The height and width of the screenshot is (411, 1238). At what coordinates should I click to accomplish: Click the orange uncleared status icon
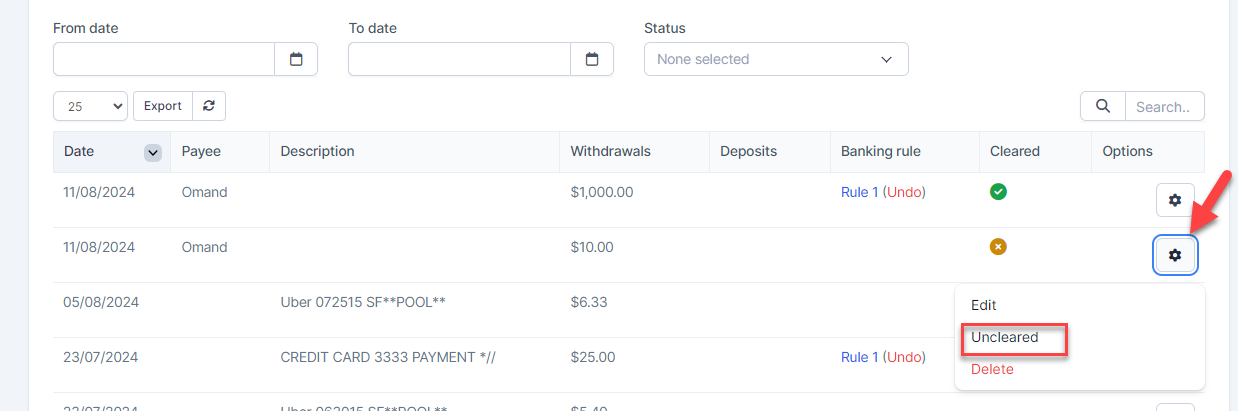point(998,247)
